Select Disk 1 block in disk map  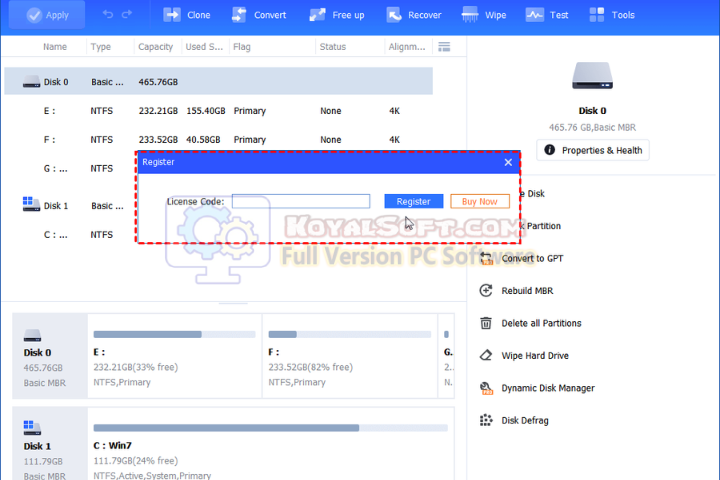tap(50, 444)
